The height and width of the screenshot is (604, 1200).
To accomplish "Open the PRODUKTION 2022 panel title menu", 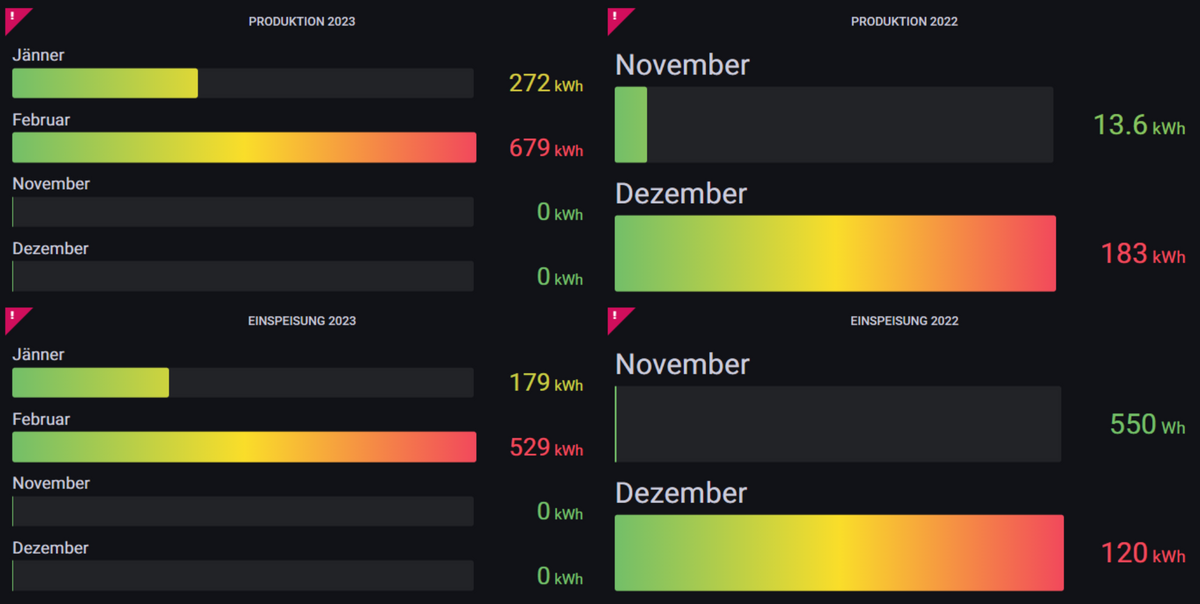I will [904, 21].
